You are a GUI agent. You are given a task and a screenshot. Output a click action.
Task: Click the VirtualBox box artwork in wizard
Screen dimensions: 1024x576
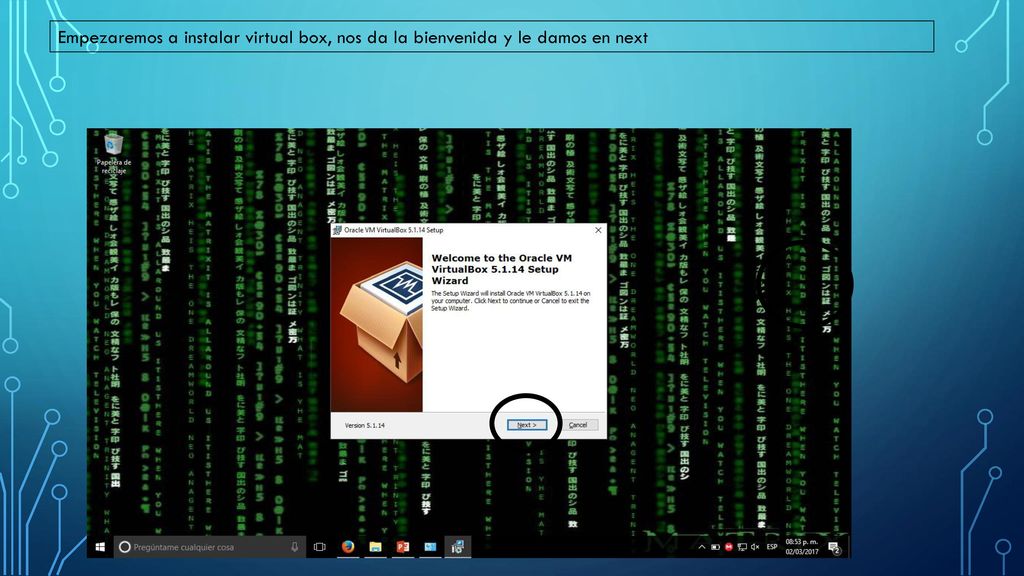click(377, 325)
